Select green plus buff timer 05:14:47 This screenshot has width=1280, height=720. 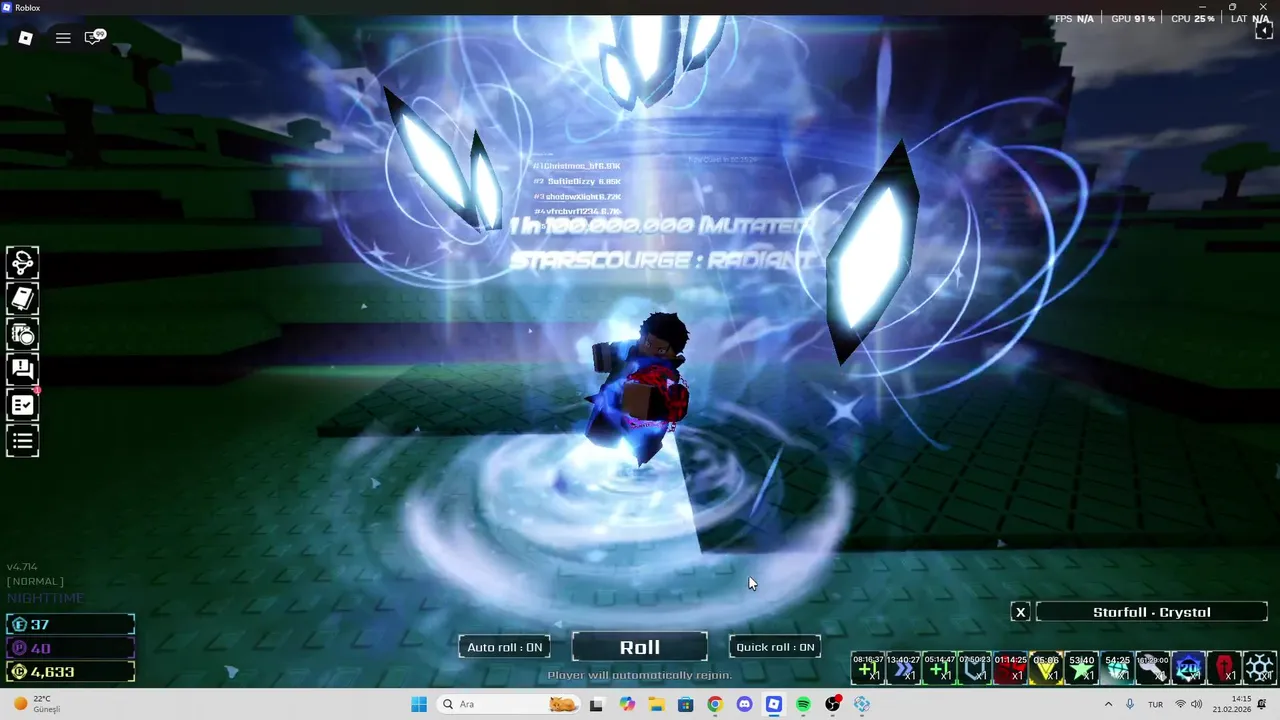939,667
